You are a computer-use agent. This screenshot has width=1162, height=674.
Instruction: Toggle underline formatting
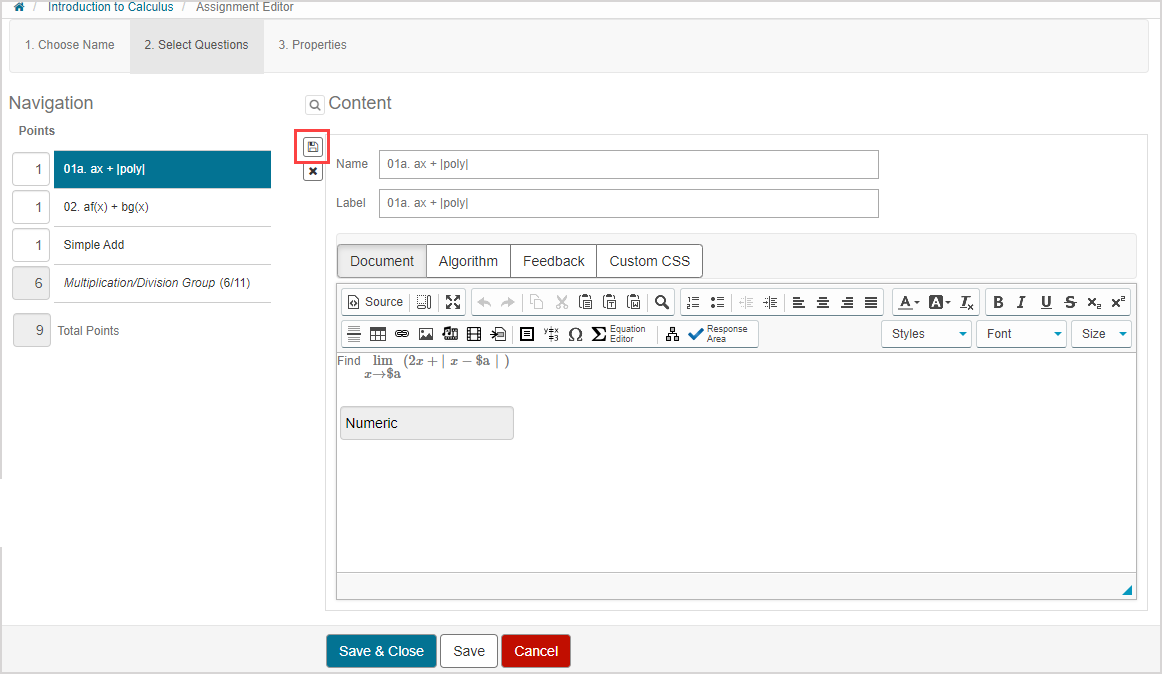click(1046, 302)
